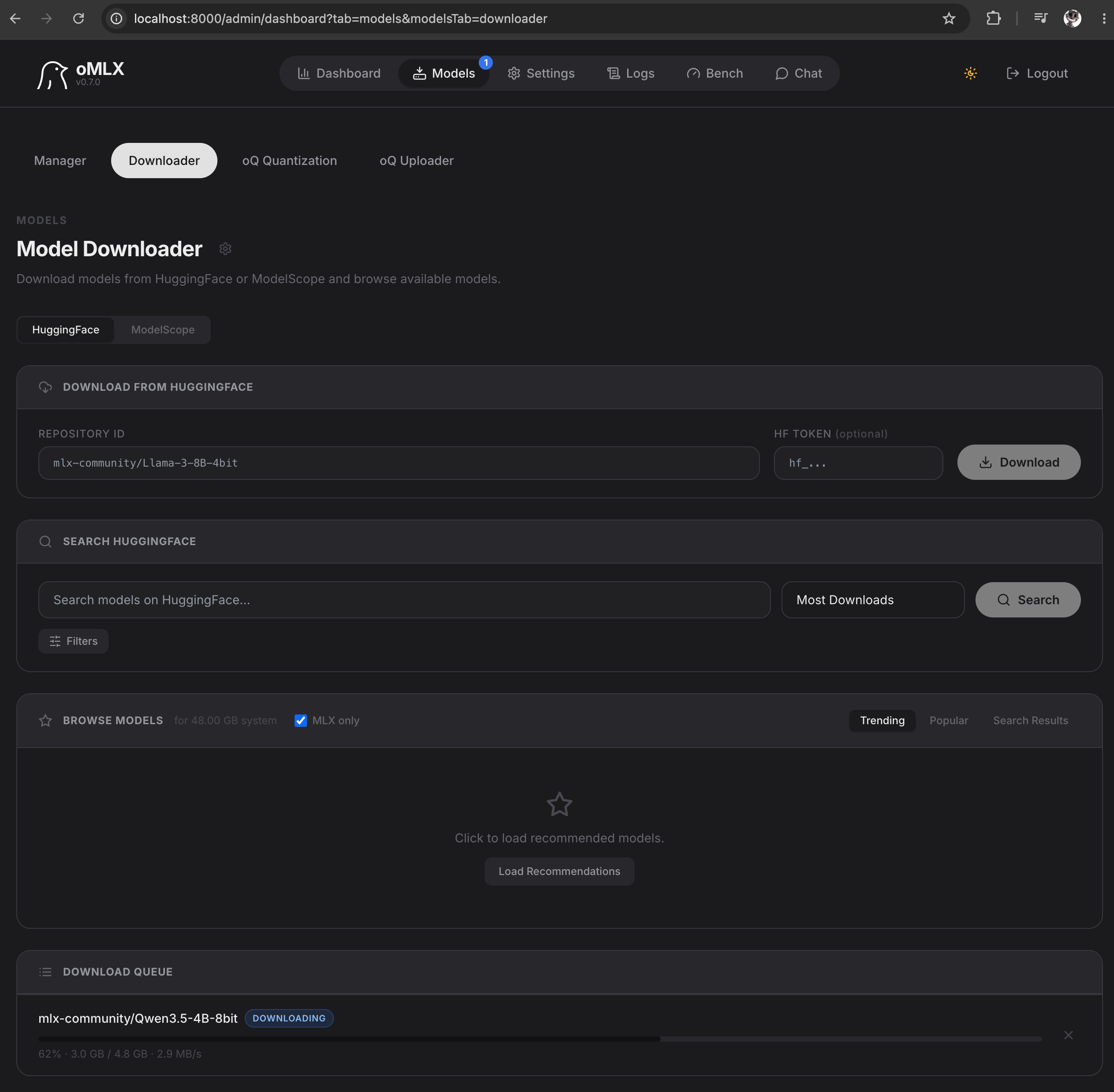Go back in browser history
1114x1092 pixels.
click(15, 19)
